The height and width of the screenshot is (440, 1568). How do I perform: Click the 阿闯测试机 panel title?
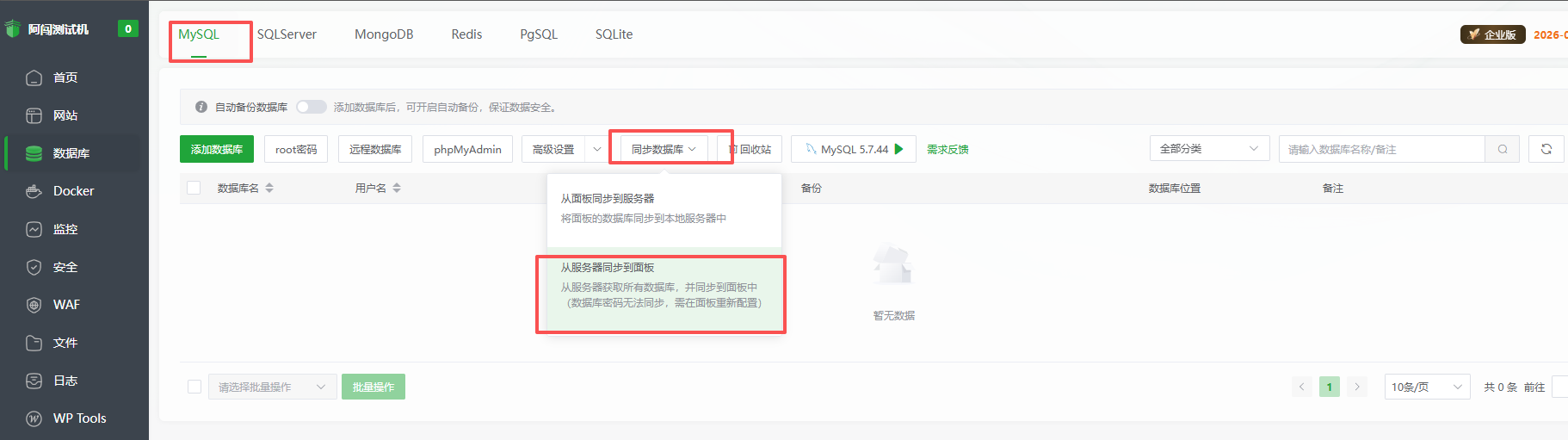(x=58, y=29)
